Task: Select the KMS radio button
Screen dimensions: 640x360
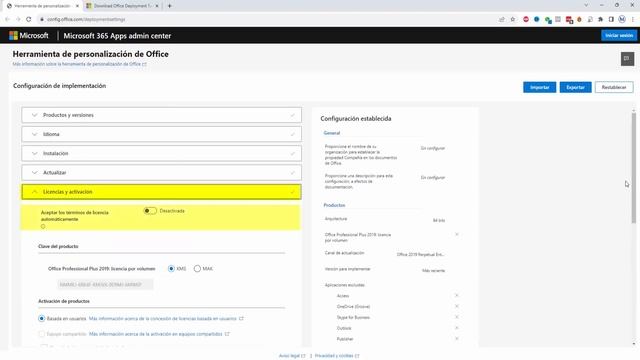Action: (x=171, y=269)
